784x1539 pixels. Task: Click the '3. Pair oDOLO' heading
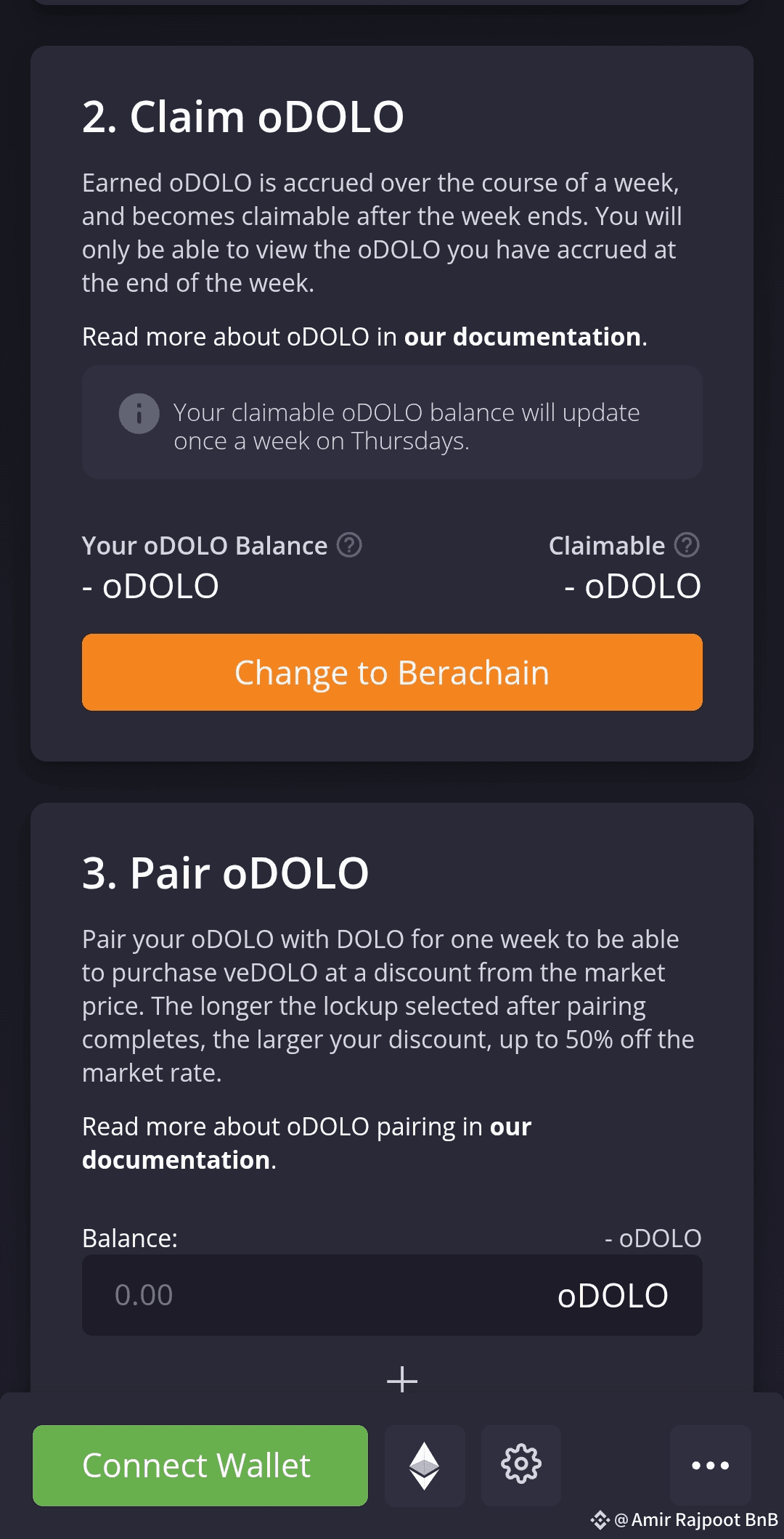(225, 873)
